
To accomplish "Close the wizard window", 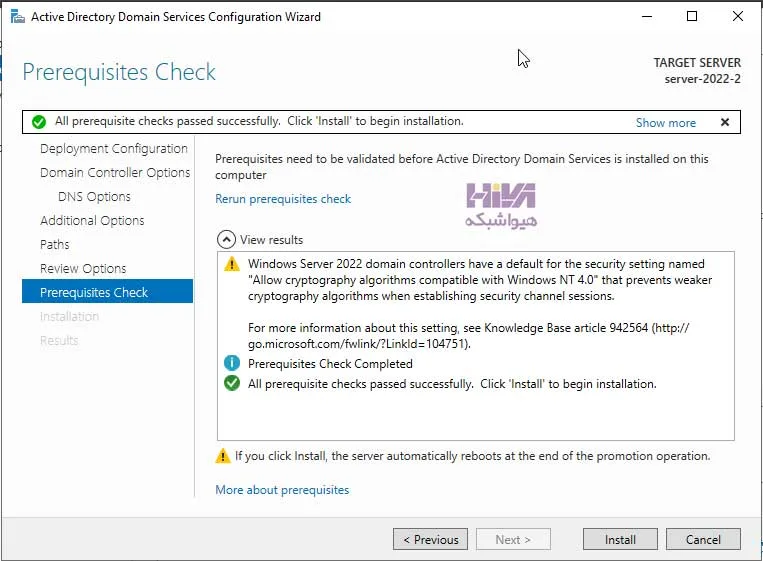I will point(737,17).
